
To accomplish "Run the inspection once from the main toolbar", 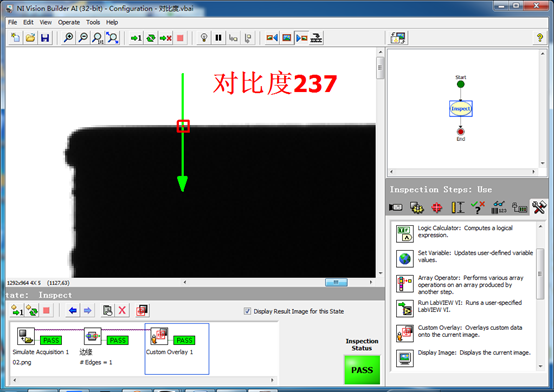I will pyautogui.click(x=136, y=38).
